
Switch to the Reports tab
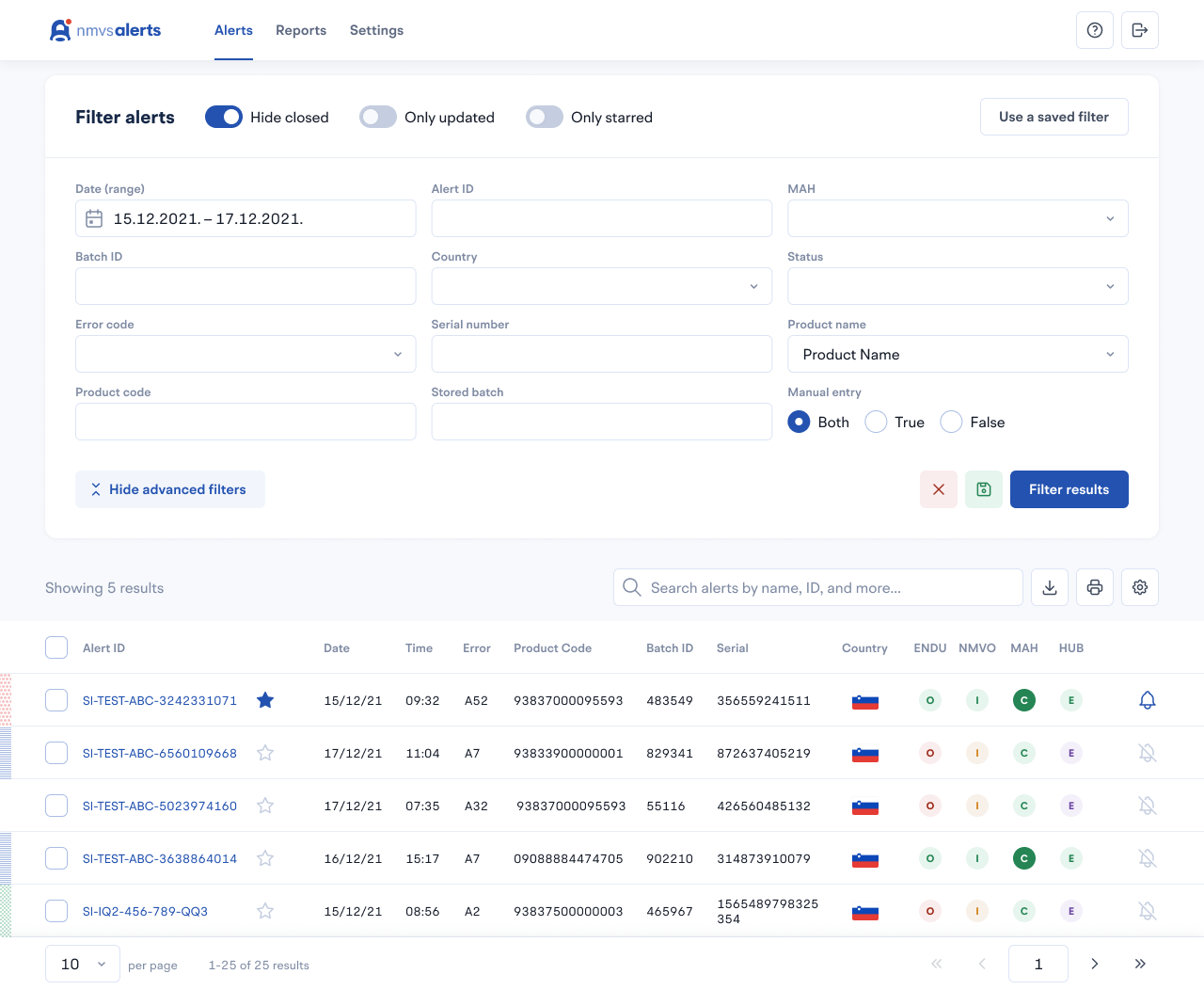[x=301, y=30]
